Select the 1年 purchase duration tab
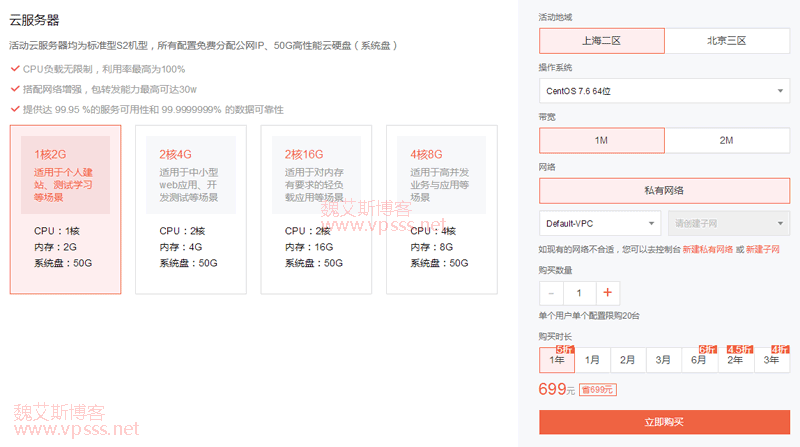 tap(557, 359)
